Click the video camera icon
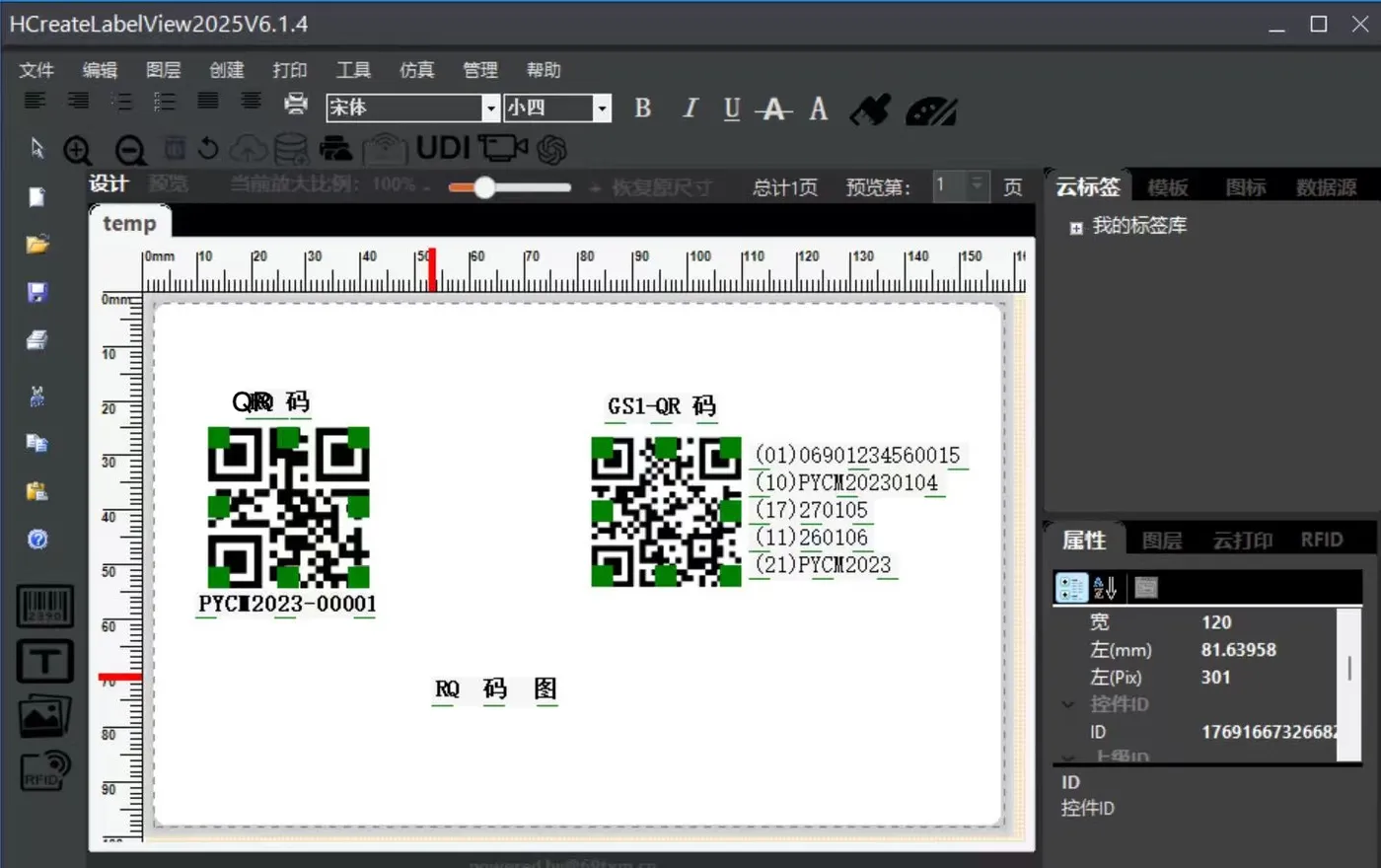1381x868 pixels. click(503, 149)
